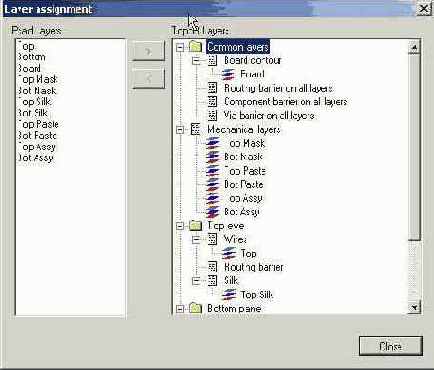Screen dimensions: 434x370
Task: Click the Top Silk layer icon in tree
Action: (x=229, y=294)
